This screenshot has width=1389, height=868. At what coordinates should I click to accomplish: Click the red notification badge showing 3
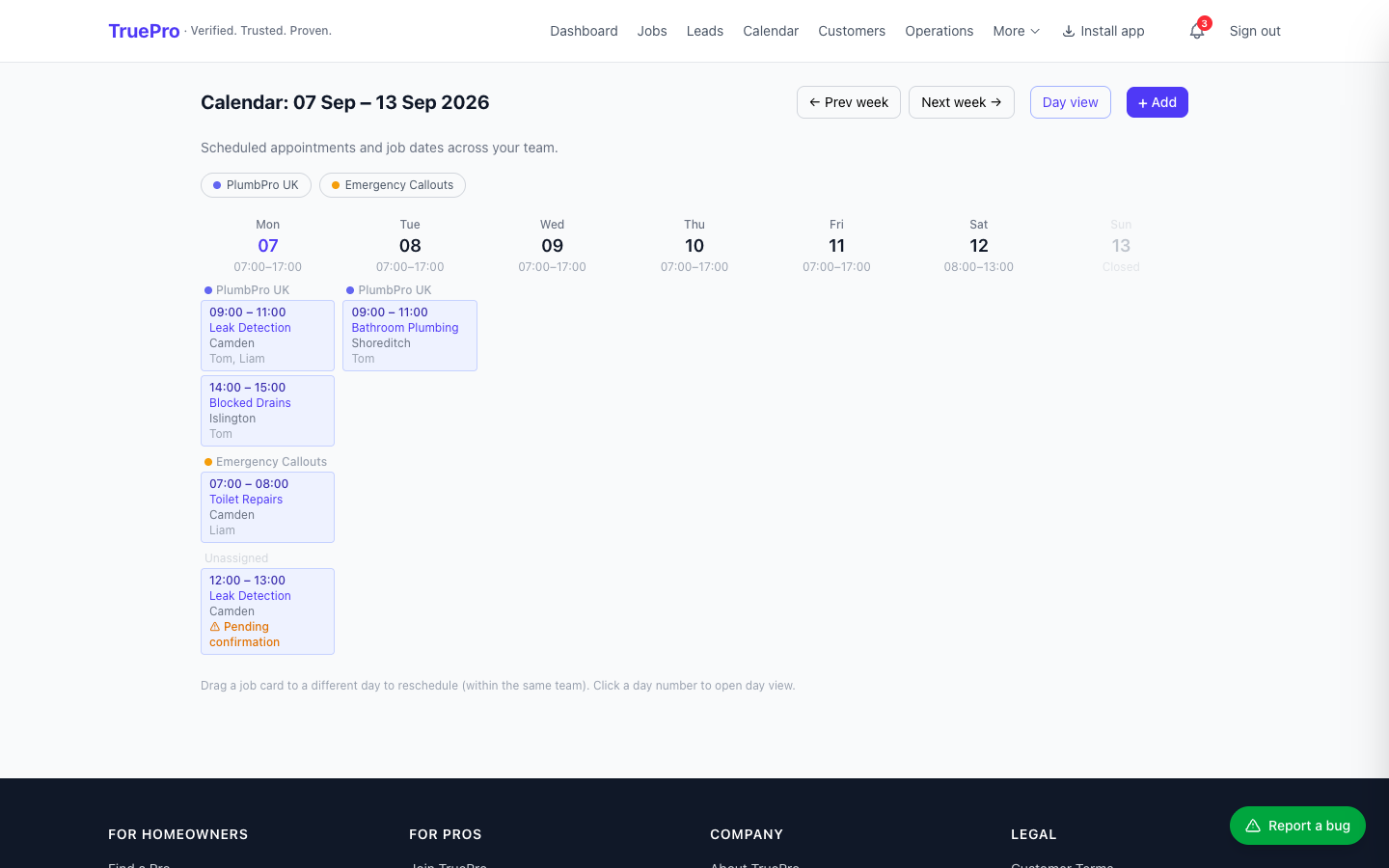(1205, 23)
